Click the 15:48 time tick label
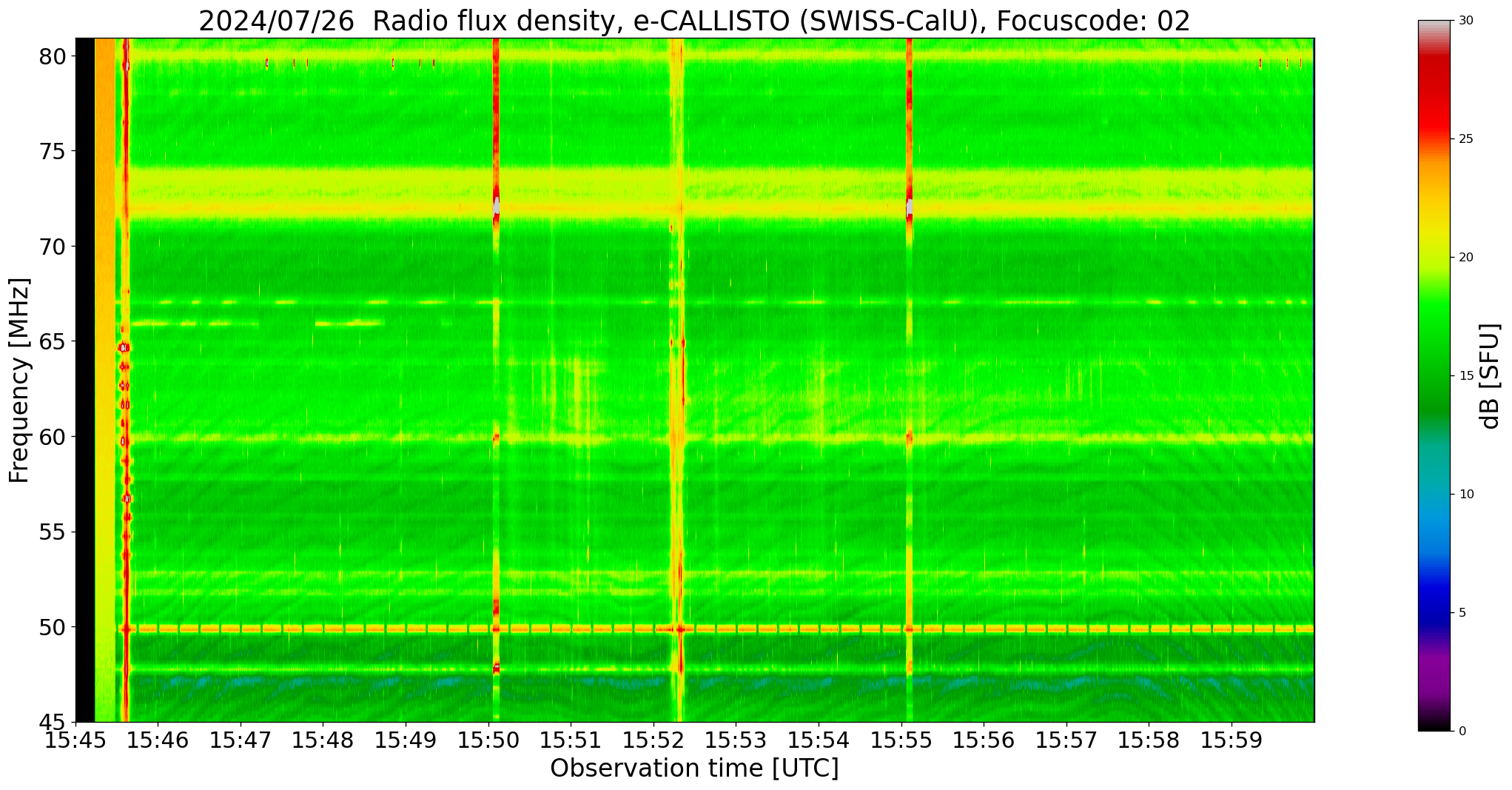This screenshot has width=1512, height=790. tap(323, 740)
